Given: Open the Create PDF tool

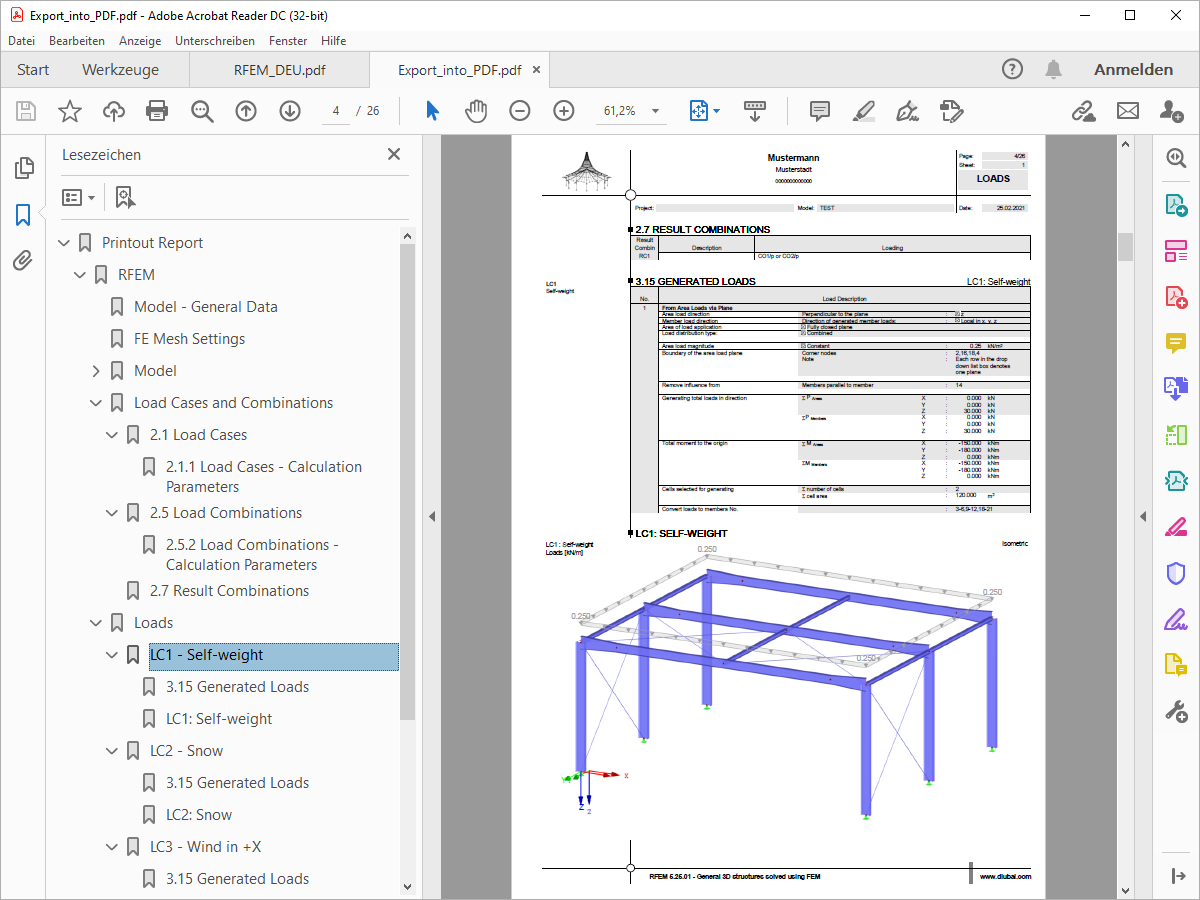Looking at the screenshot, I should pyautogui.click(x=1175, y=297).
